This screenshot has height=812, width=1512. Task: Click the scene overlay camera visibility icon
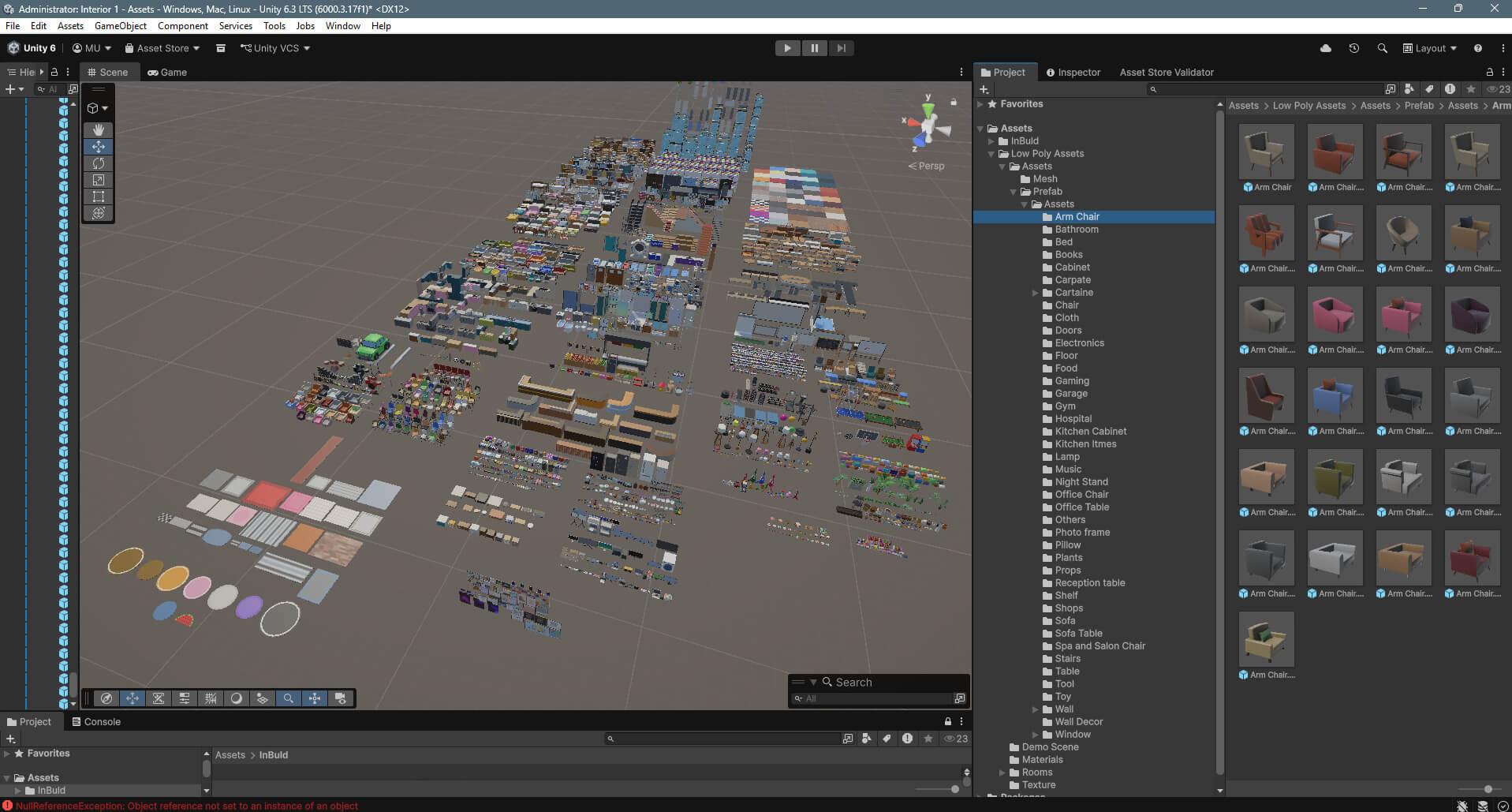click(341, 698)
